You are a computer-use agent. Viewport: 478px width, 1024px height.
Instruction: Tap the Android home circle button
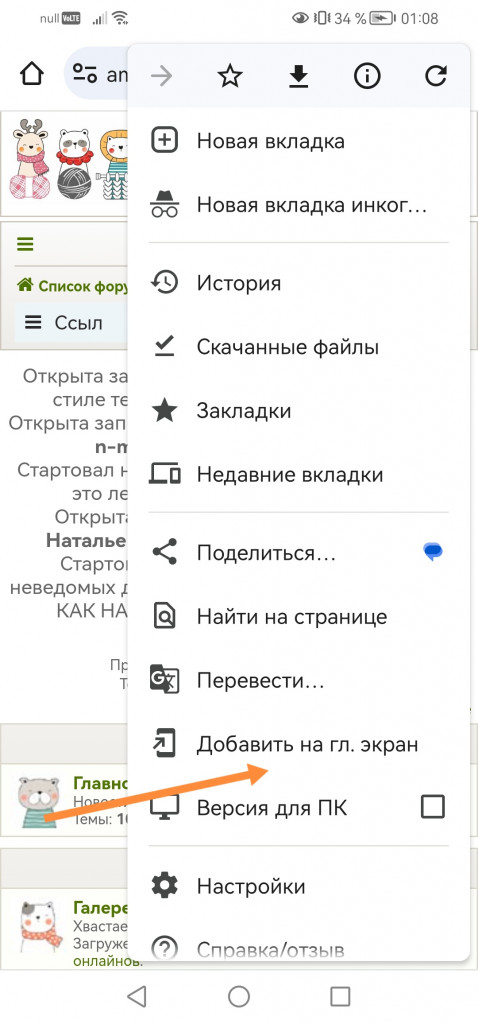point(239,996)
